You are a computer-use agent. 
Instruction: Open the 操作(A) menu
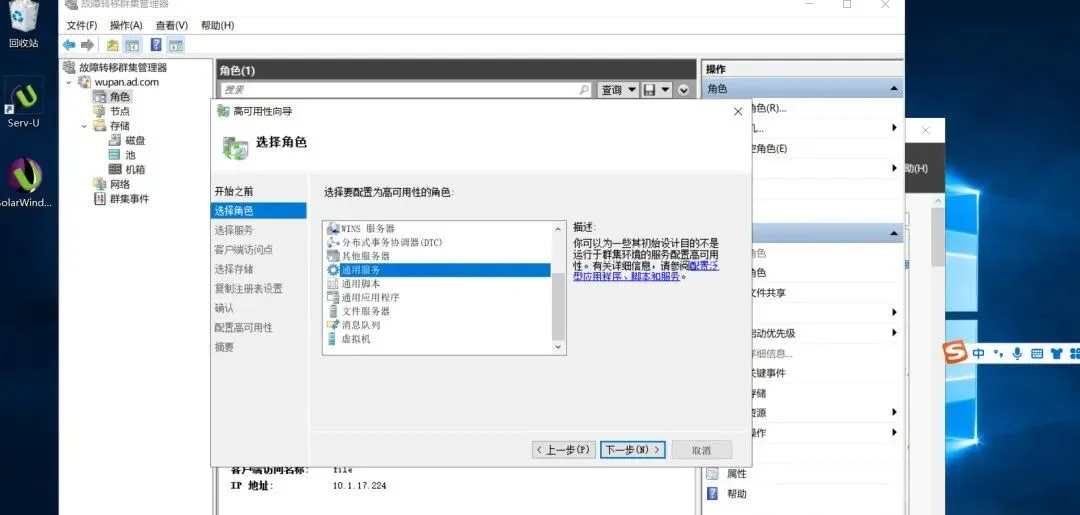126,25
